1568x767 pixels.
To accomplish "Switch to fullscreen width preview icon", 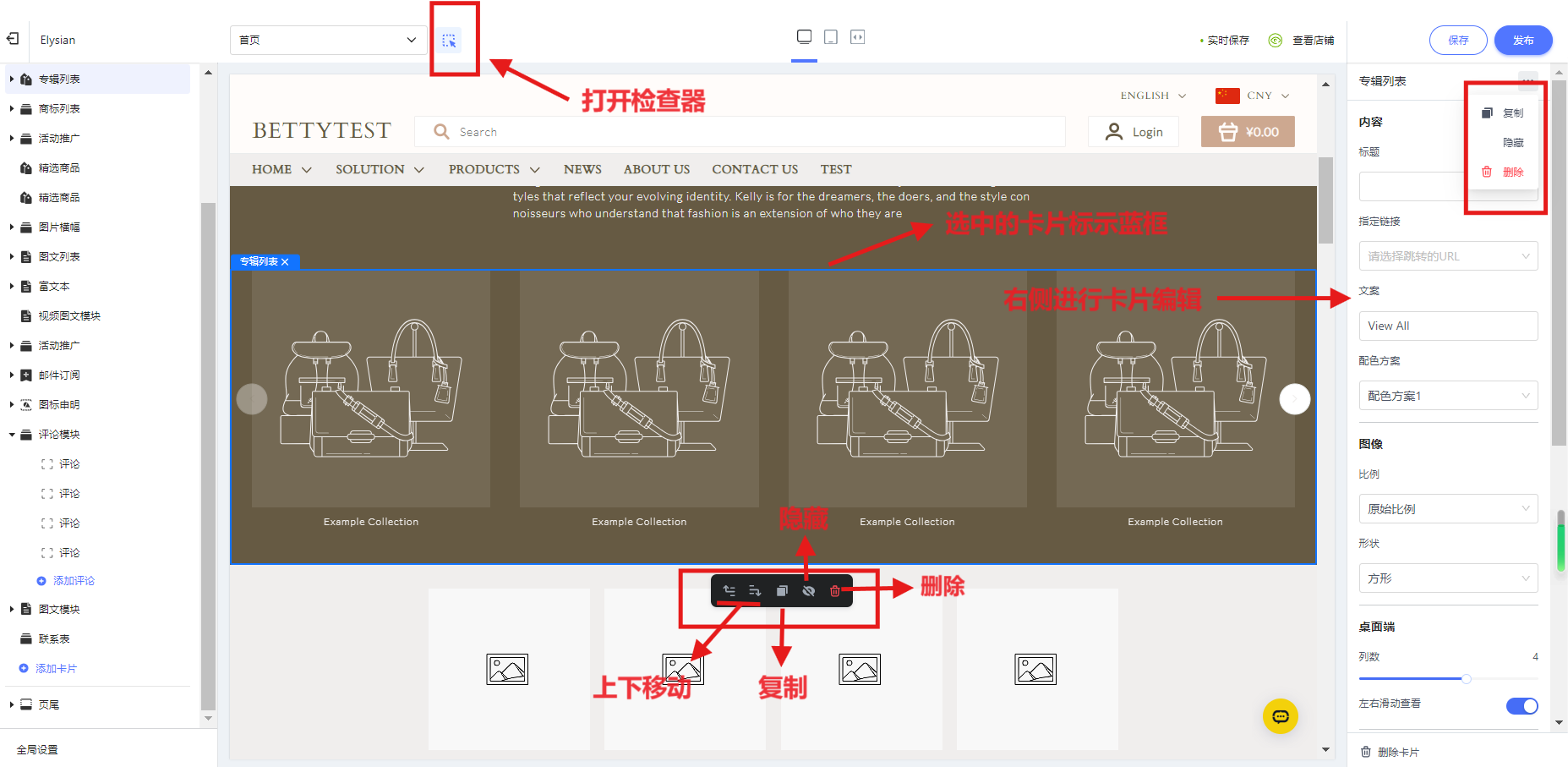I will (x=857, y=37).
